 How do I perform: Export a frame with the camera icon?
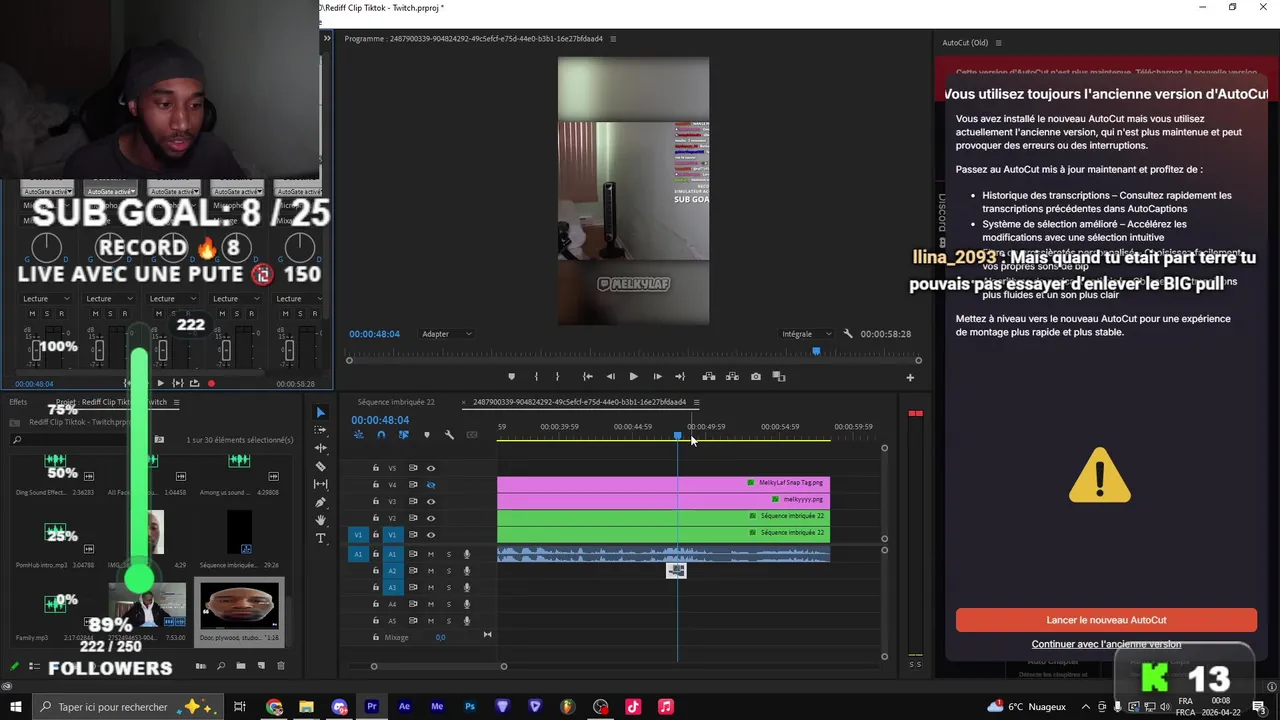click(755, 377)
